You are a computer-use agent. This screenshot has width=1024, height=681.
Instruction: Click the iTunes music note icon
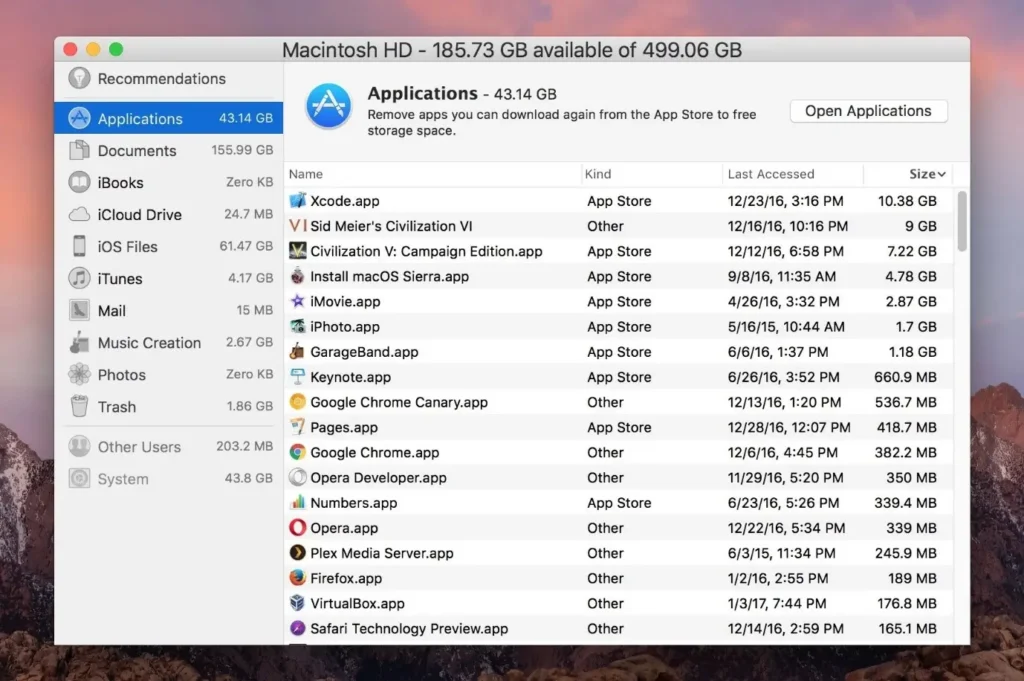(79, 278)
